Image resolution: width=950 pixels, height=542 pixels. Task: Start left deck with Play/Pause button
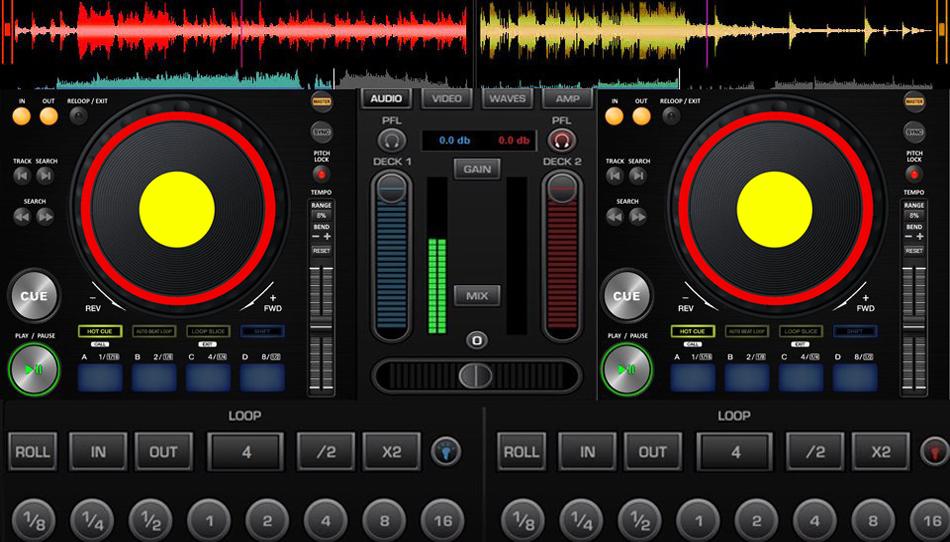click(x=34, y=369)
